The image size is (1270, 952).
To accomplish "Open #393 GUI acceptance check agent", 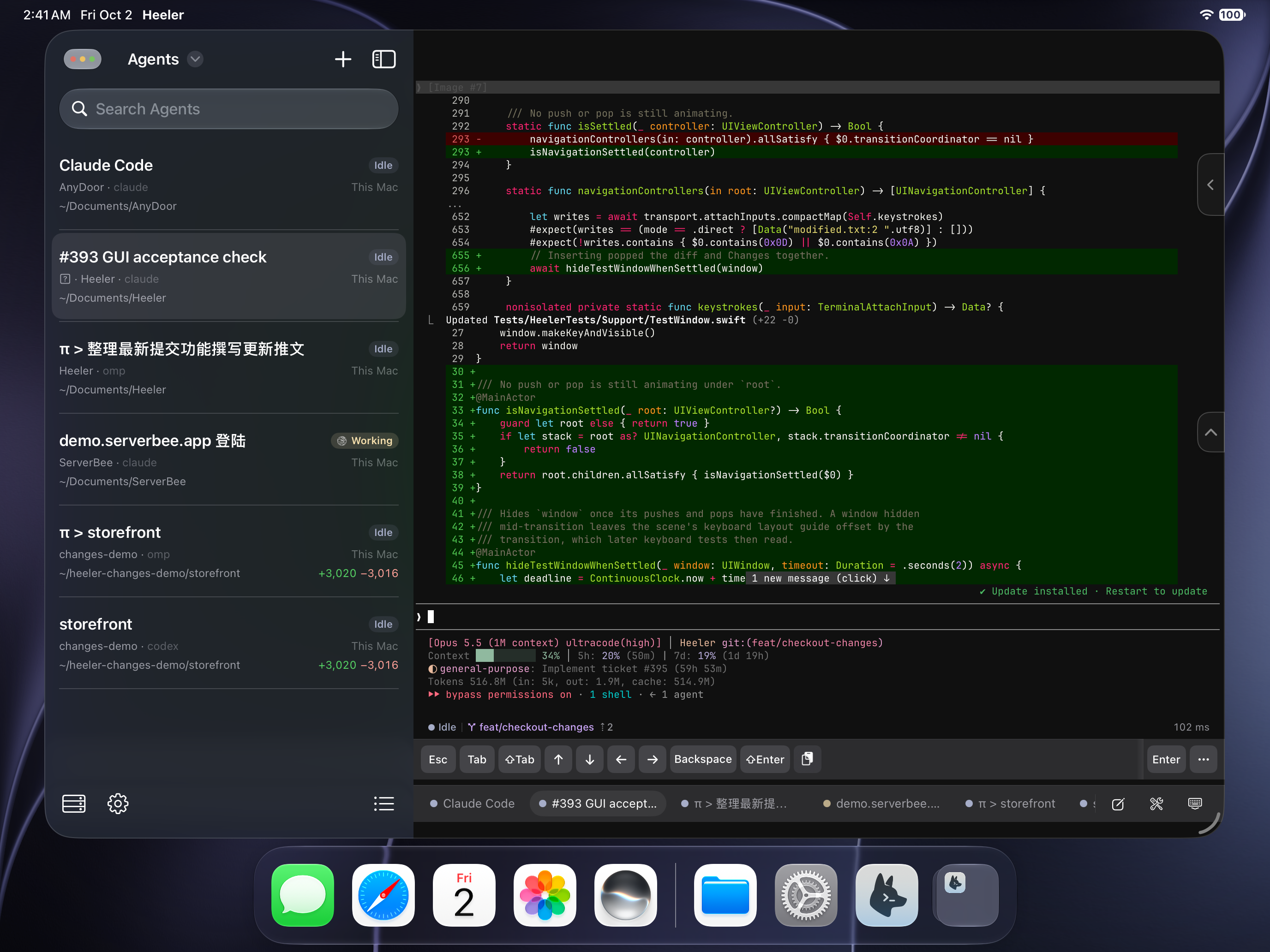I will [x=228, y=277].
